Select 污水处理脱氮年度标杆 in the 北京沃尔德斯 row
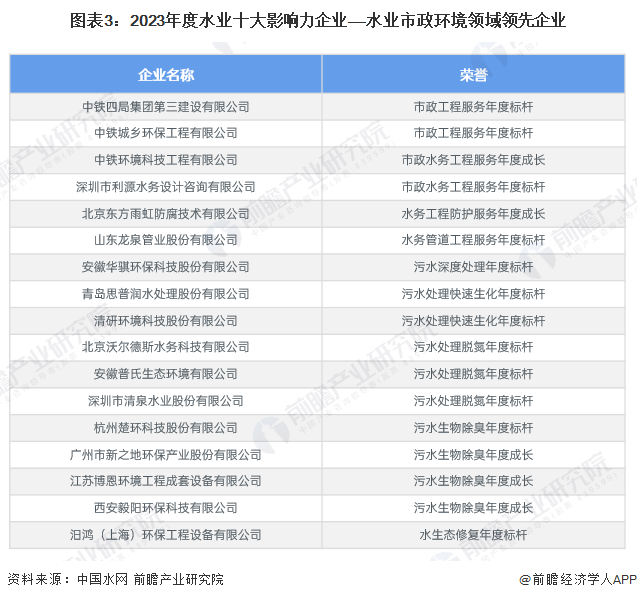 click(x=473, y=347)
